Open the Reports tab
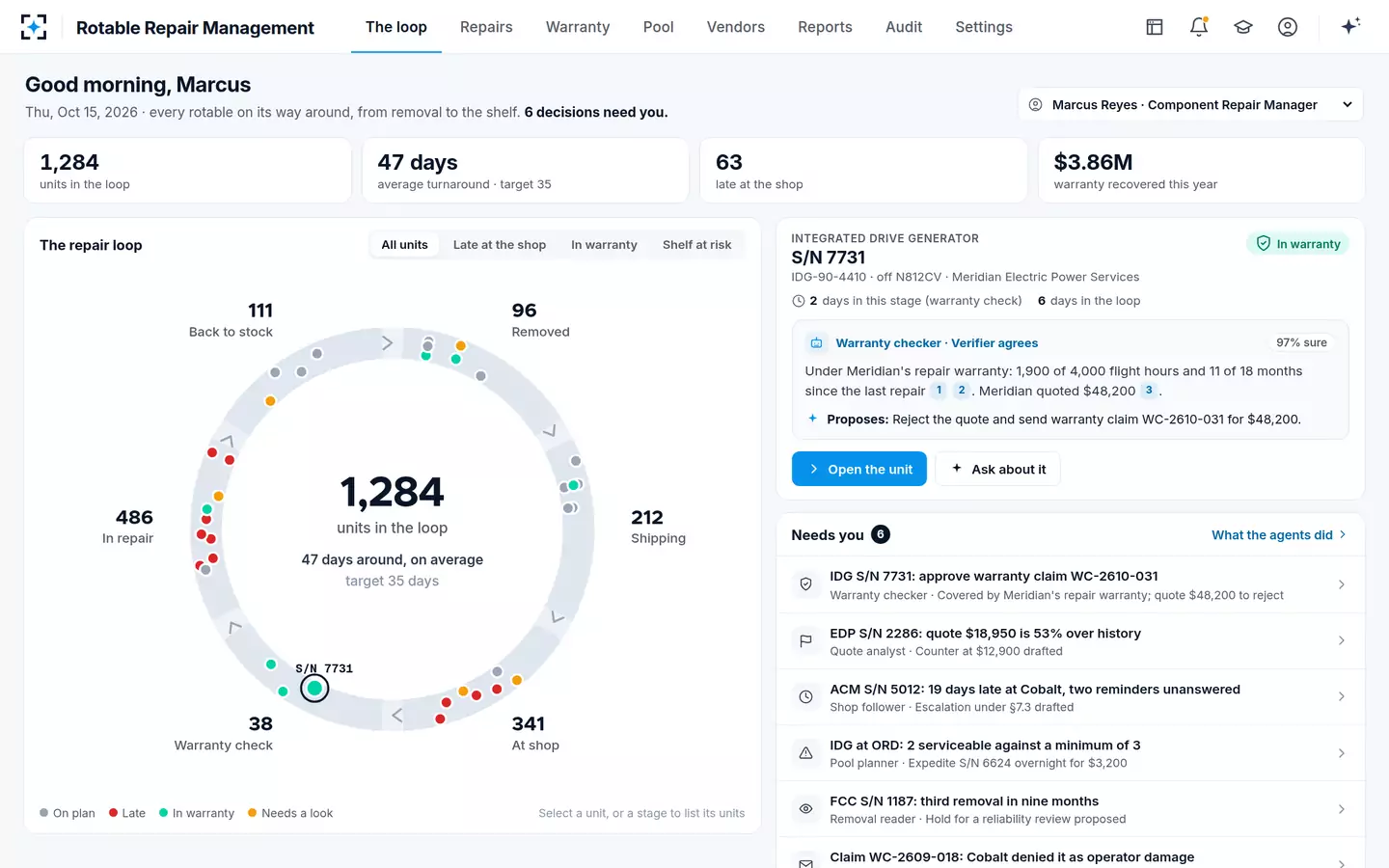This screenshot has width=1389, height=868. tap(825, 27)
